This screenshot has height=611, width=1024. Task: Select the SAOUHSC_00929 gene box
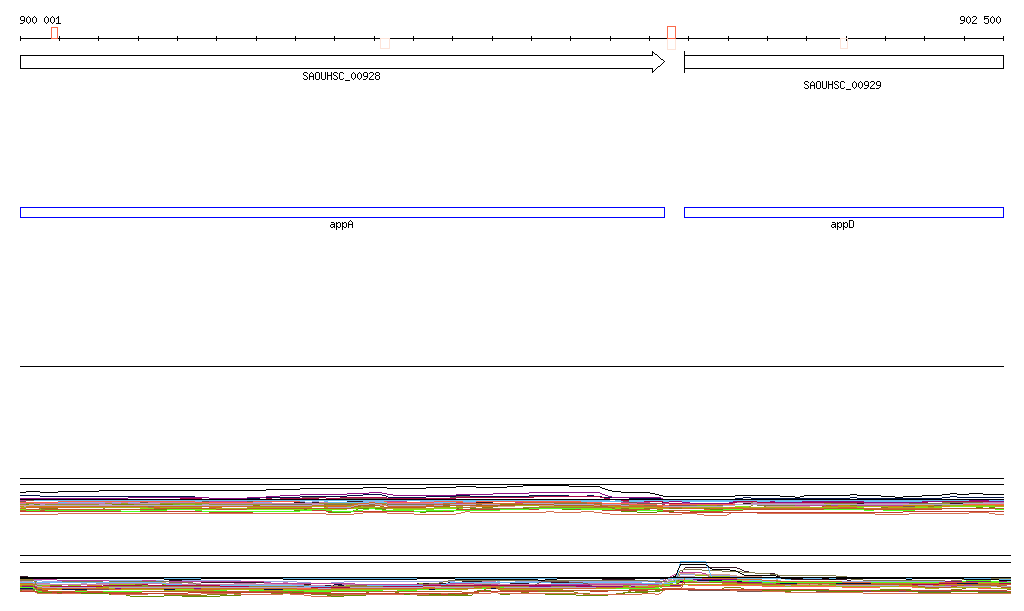coord(843,62)
